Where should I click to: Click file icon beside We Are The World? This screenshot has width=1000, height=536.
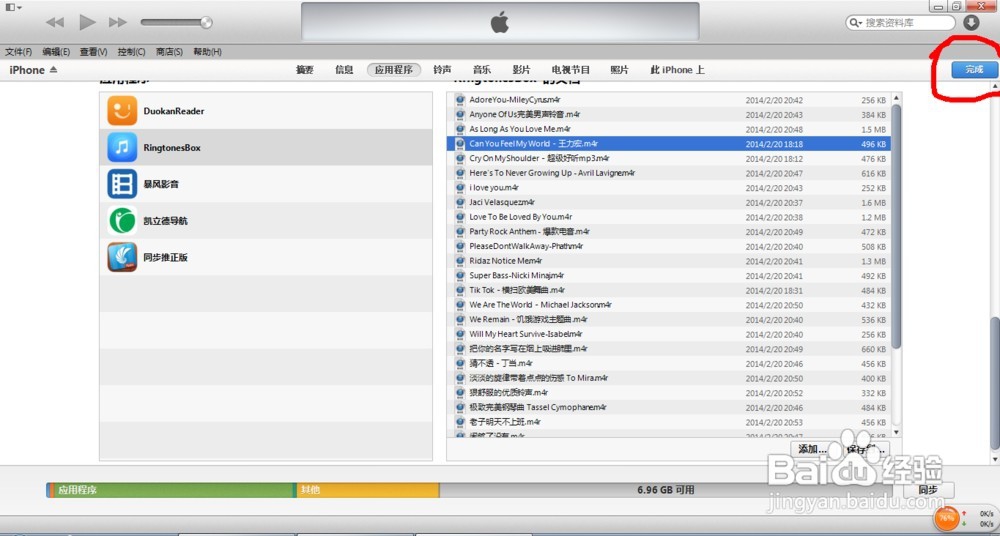[x=460, y=305]
